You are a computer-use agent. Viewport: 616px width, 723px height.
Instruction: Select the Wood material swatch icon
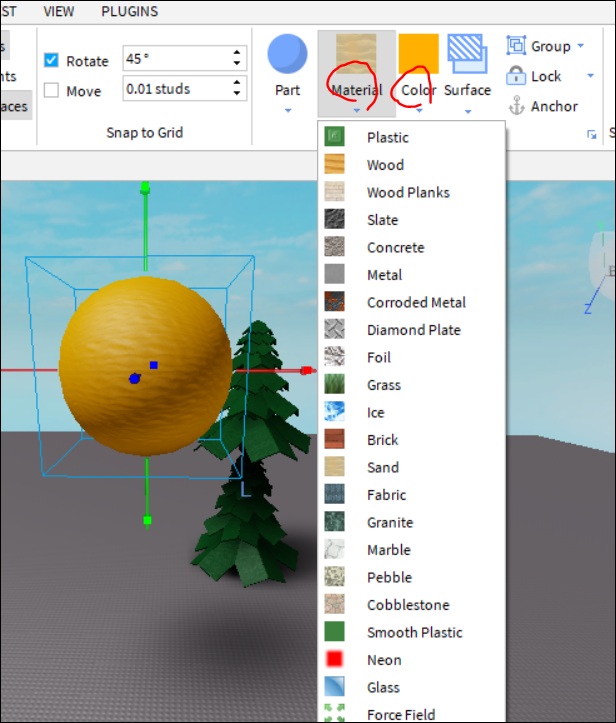(x=334, y=164)
